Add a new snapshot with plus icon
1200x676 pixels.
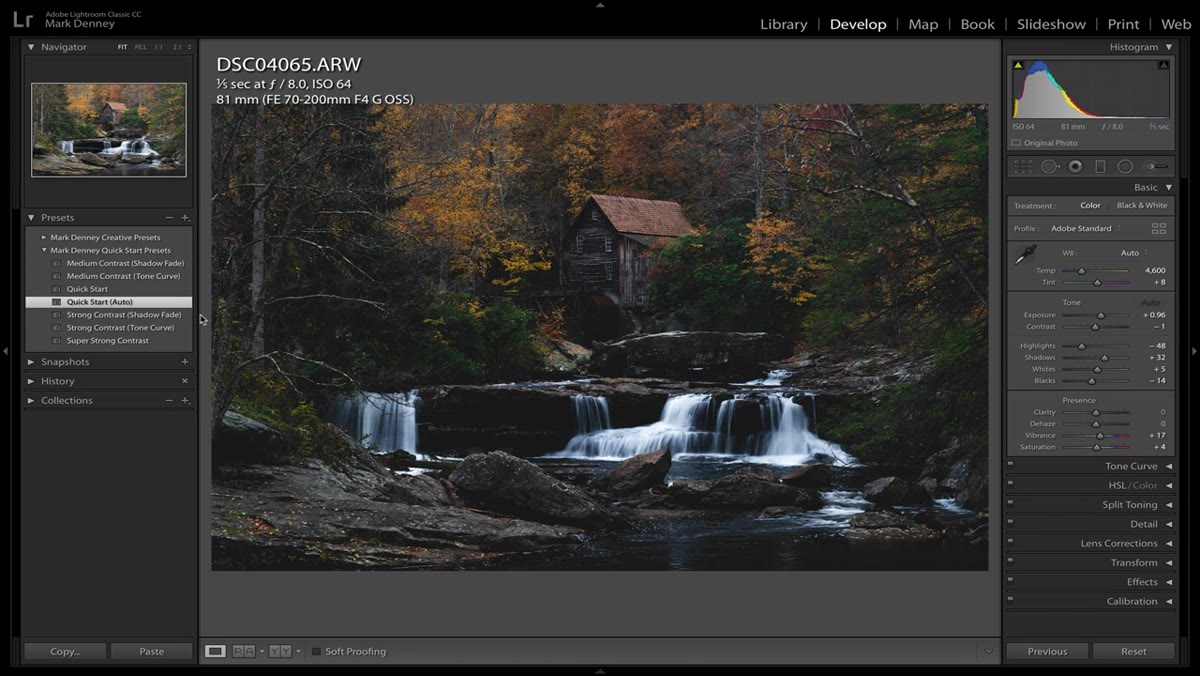[x=185, y=362]
